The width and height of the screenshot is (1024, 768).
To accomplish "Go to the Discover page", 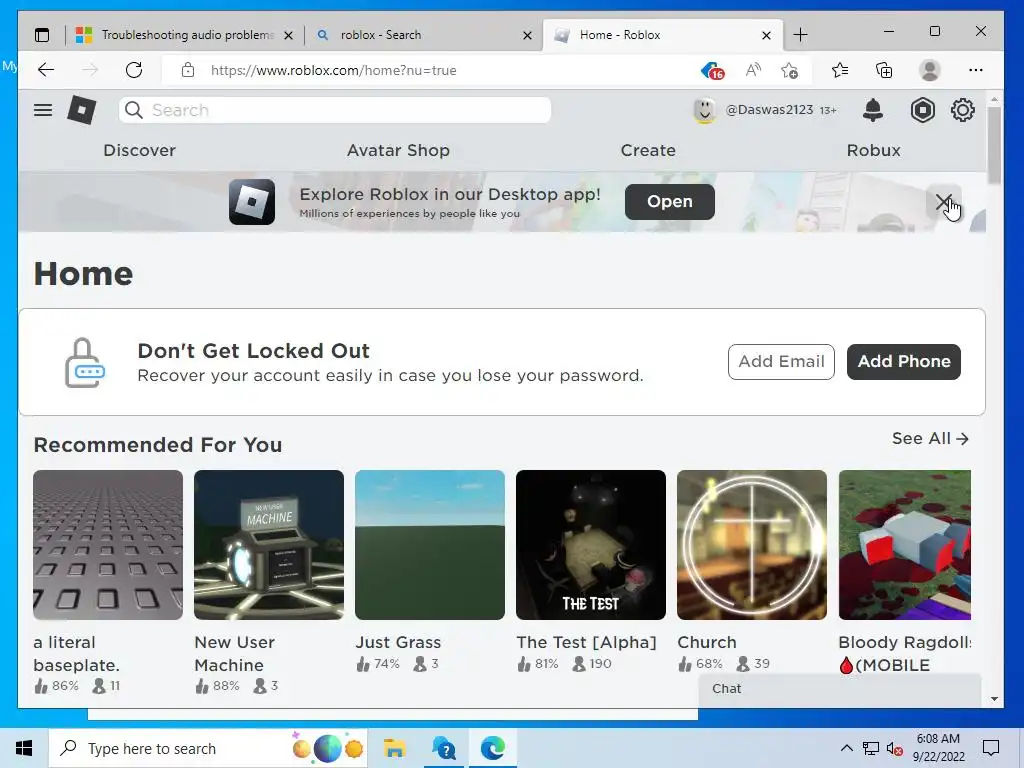I will pos(139,150).
